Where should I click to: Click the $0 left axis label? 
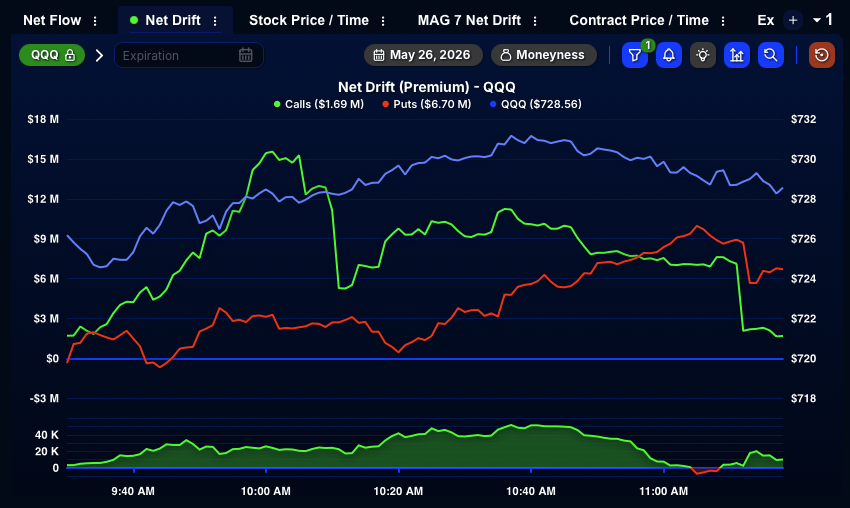point(53,358)
